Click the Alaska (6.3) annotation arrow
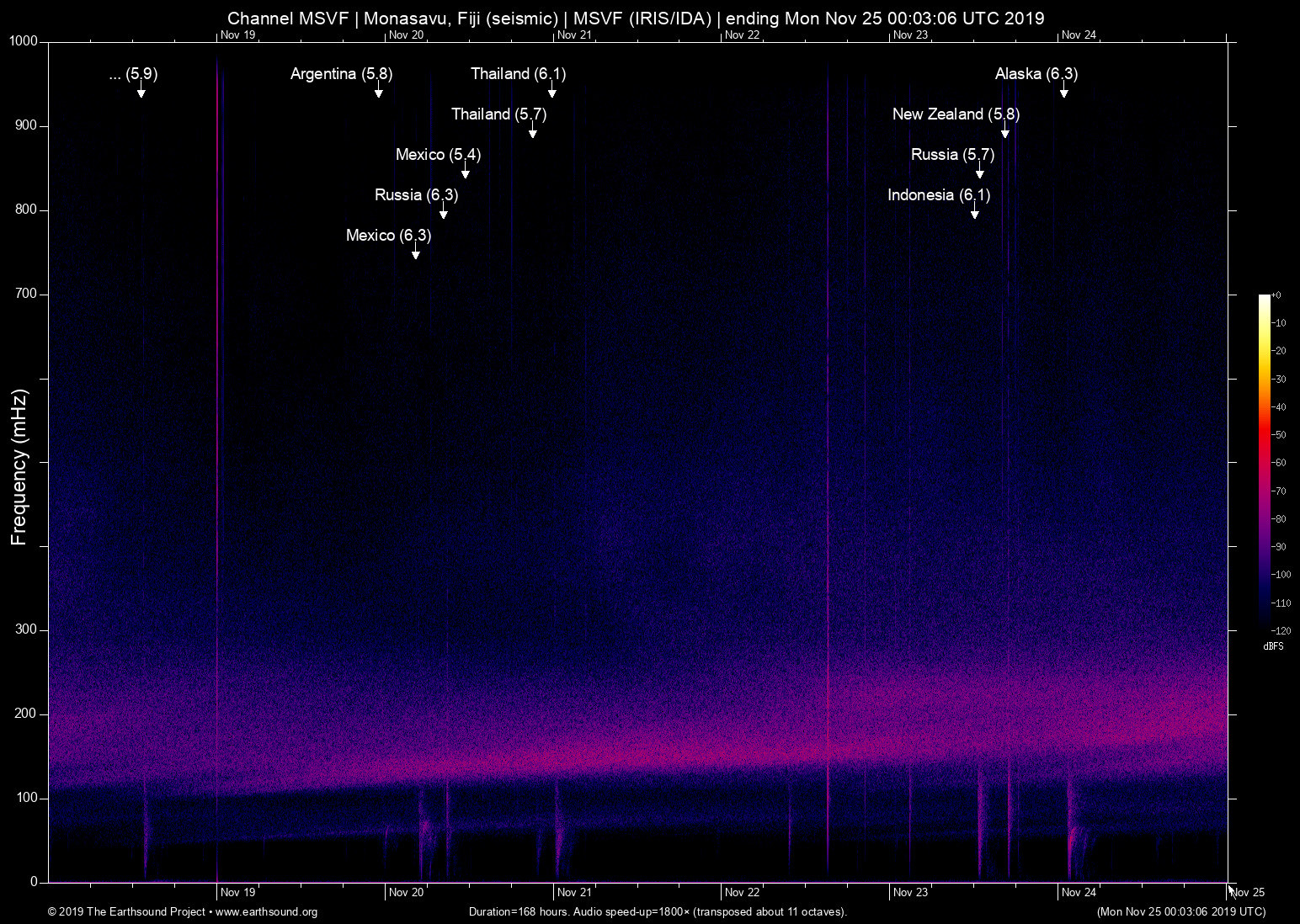Screen dimensions: 1300x924 pyautogui.click(x=1063, y=93)
